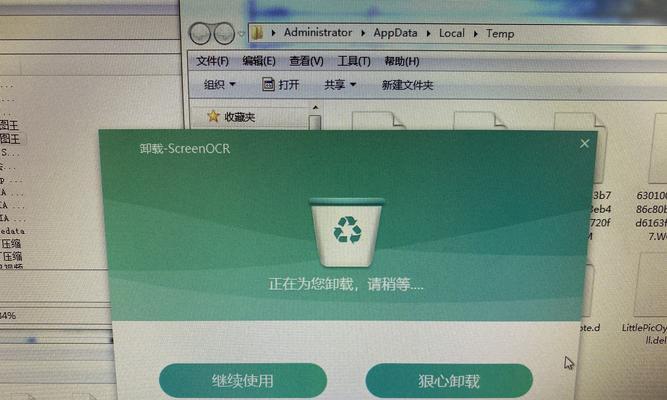Expand the 组织 dropdown in Explorer toolbar

coord(219,85)
